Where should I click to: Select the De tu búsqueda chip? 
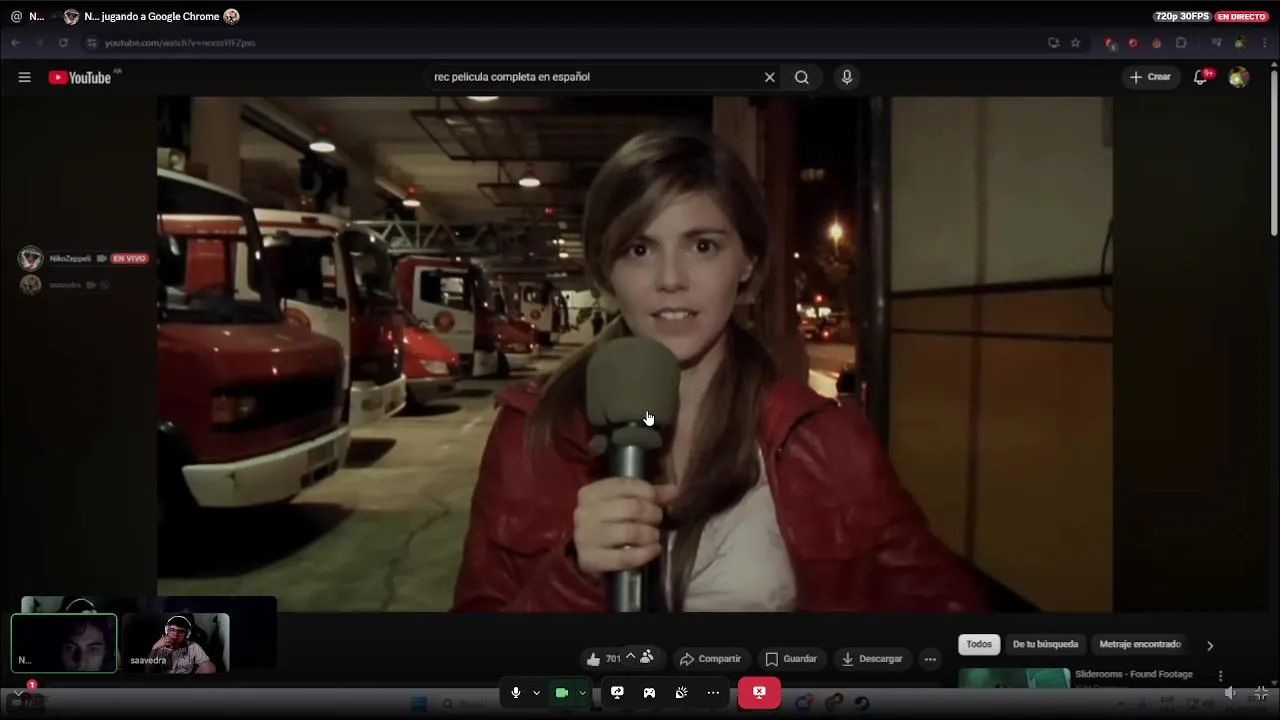click(1045, 645)
